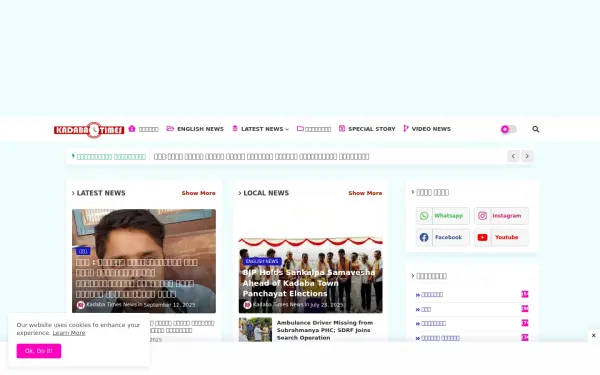The image size is (600, 375).
Task: Click the WhatsApp icon button
Action: (443, 216)
